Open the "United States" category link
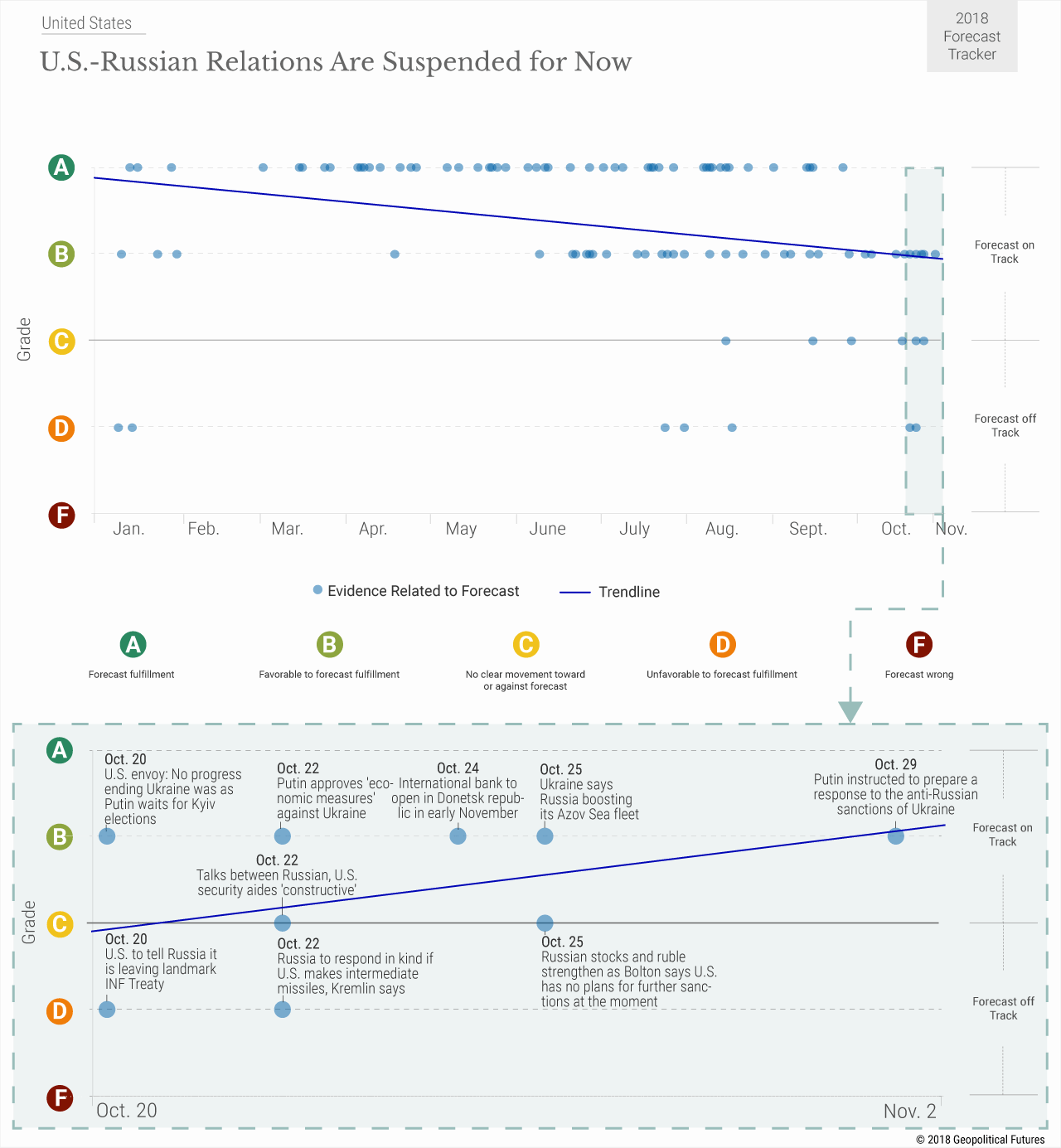Image resolution: width=1061 pixels, height=1148 pixels. pyautogui.click(x=87, y=23)
